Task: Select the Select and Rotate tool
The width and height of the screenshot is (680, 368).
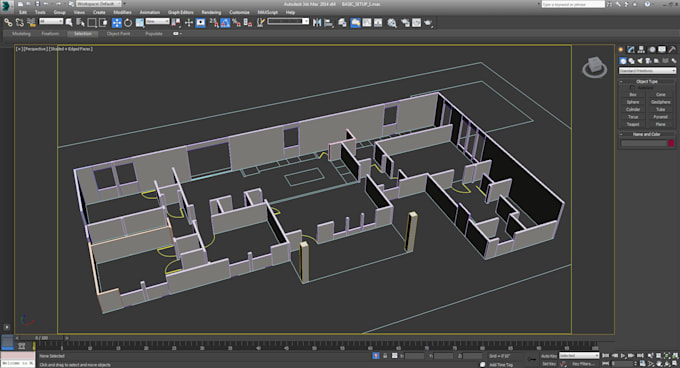Action: (128, 23)
